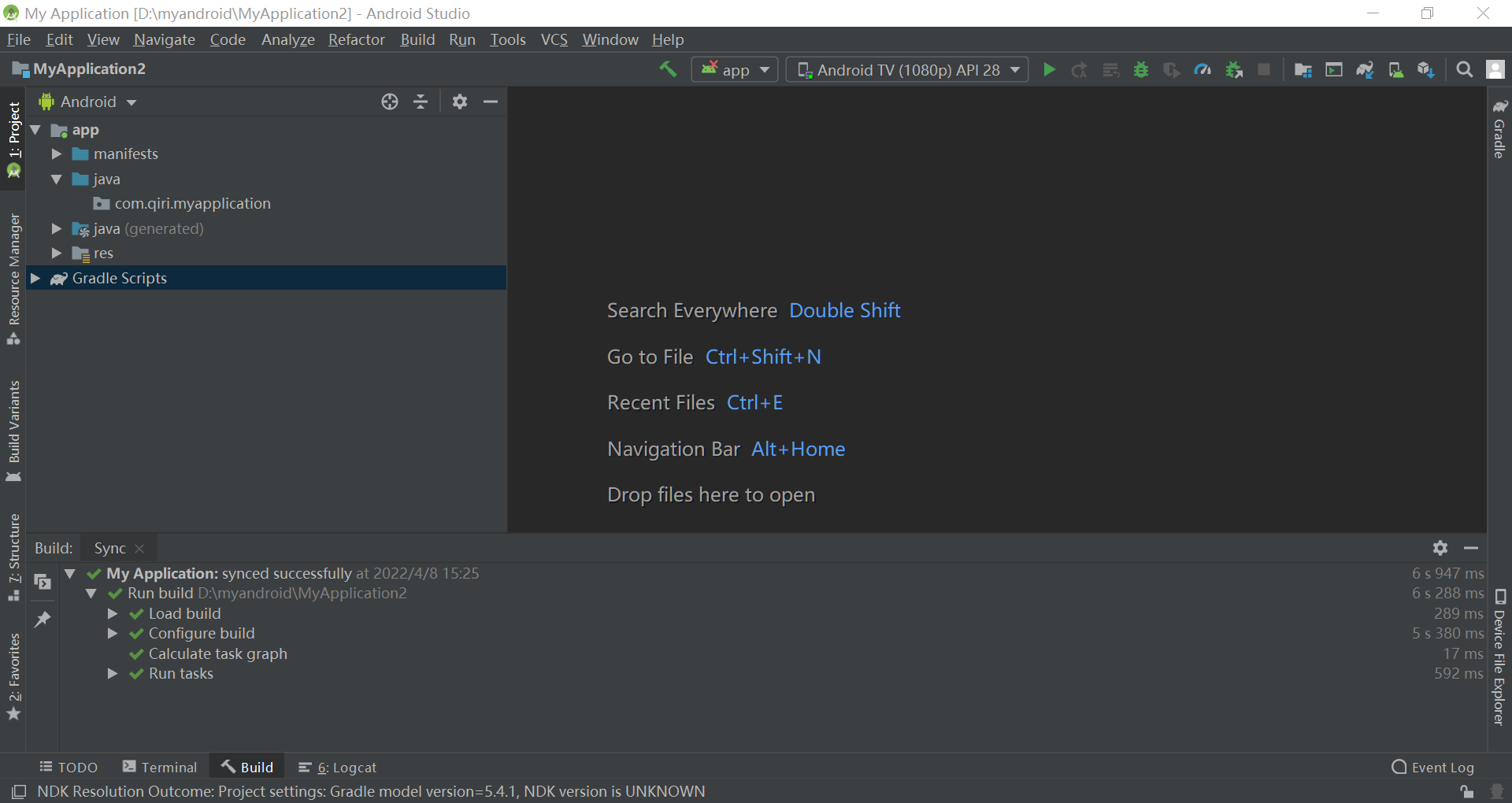The height and width of the screenshot is (803, 1512).
Task: Open the Refactor menu
Action: (x=357, y=39)
